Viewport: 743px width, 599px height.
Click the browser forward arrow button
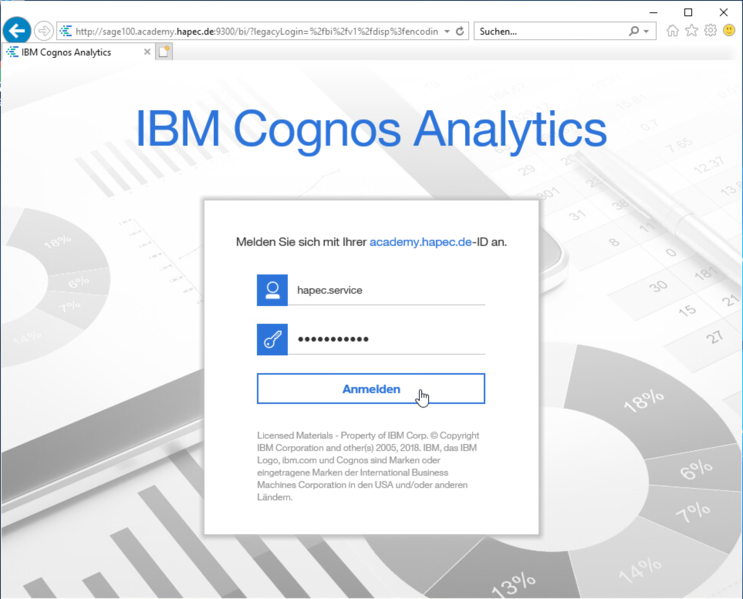[44, 31]
